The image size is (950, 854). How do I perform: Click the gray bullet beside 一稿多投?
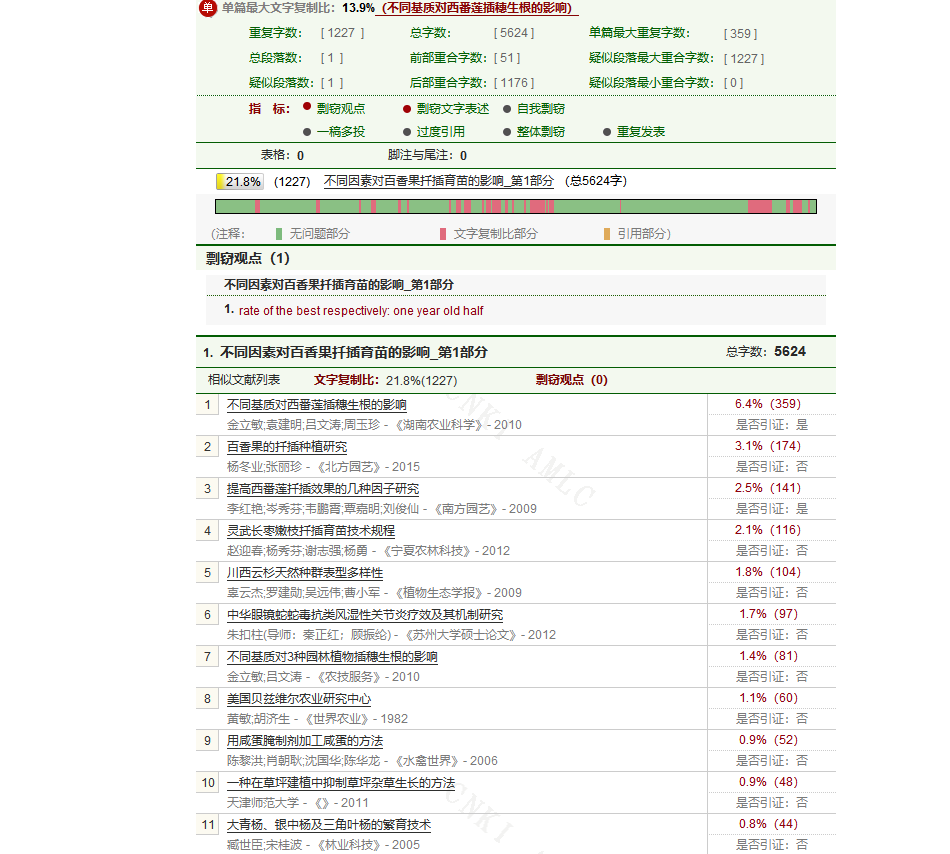click(307, 132)
